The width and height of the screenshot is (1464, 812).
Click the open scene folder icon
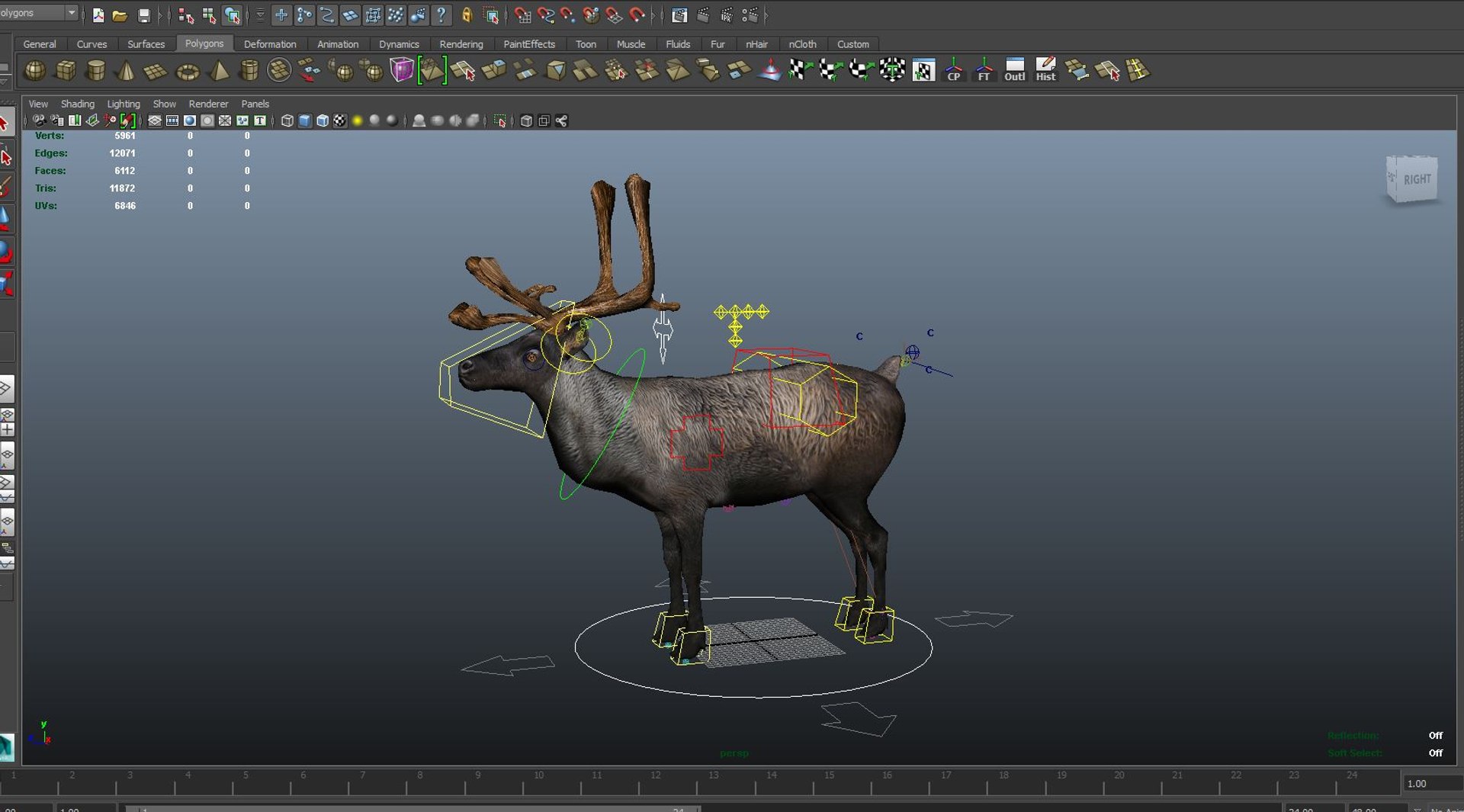coord(120,14)
